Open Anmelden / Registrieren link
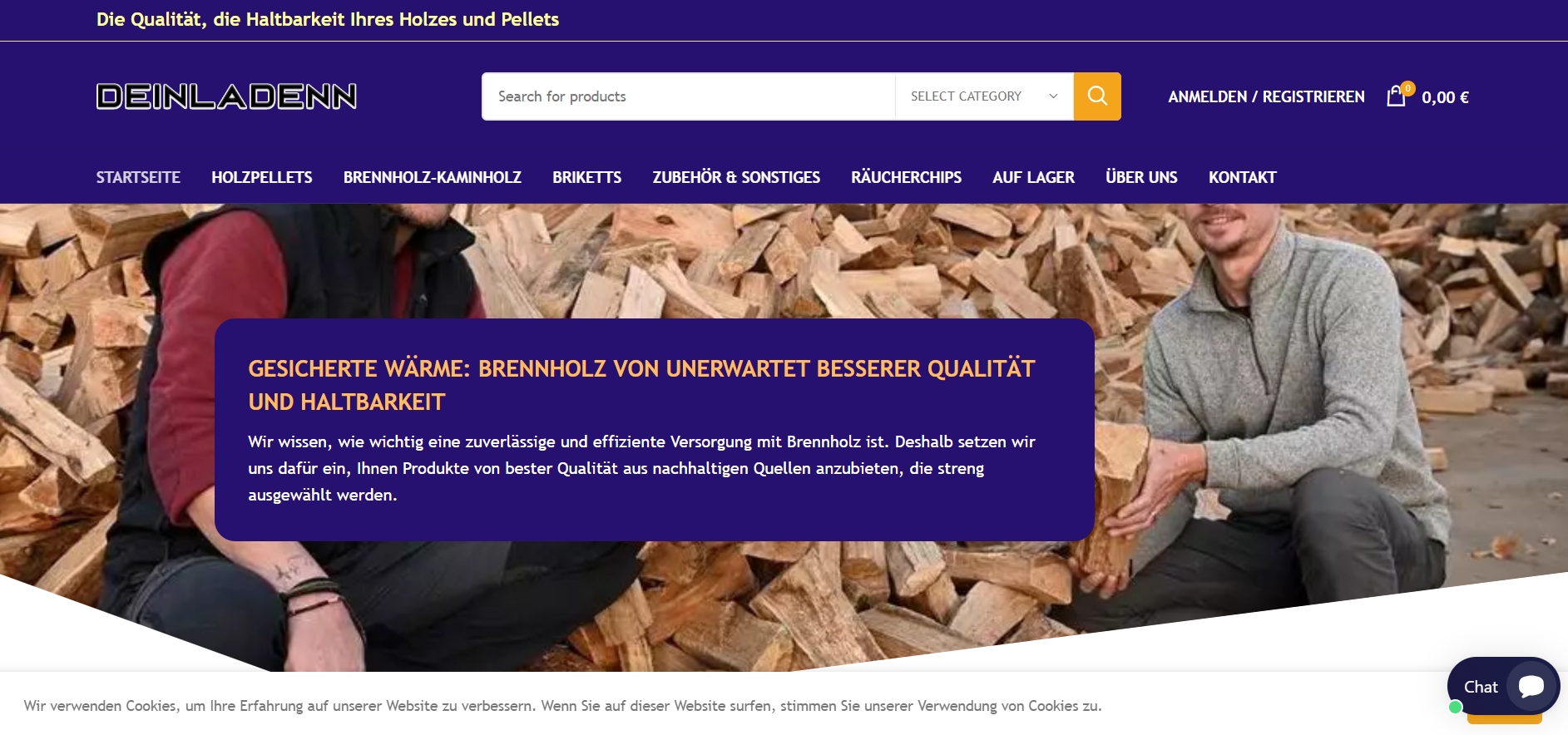 pyautogui.click(x=1266, y=96)
